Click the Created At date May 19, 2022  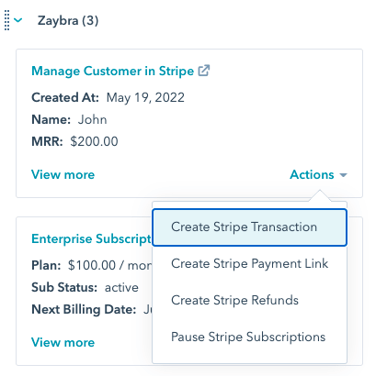tap(145, 98)
